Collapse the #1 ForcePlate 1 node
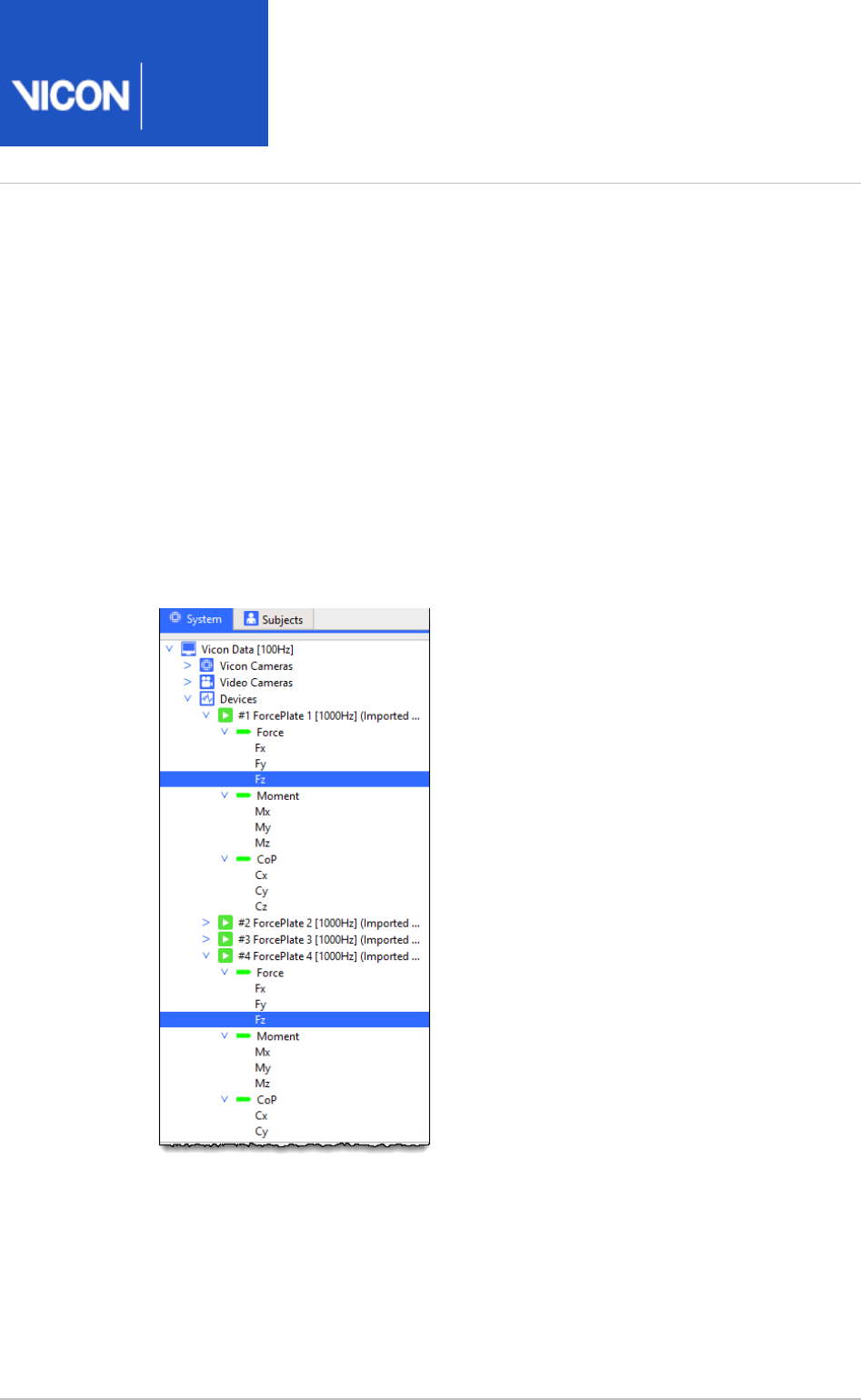The height and width of the screenshot is (1400, 861). coord(205,715)
